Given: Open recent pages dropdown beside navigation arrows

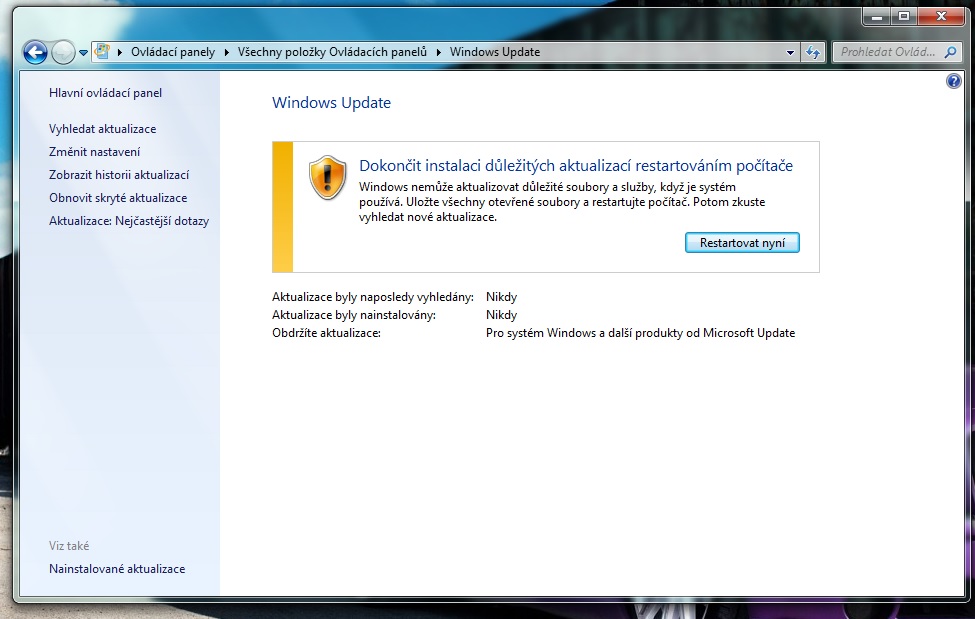Looking at the screenshot, I should 83,53.
